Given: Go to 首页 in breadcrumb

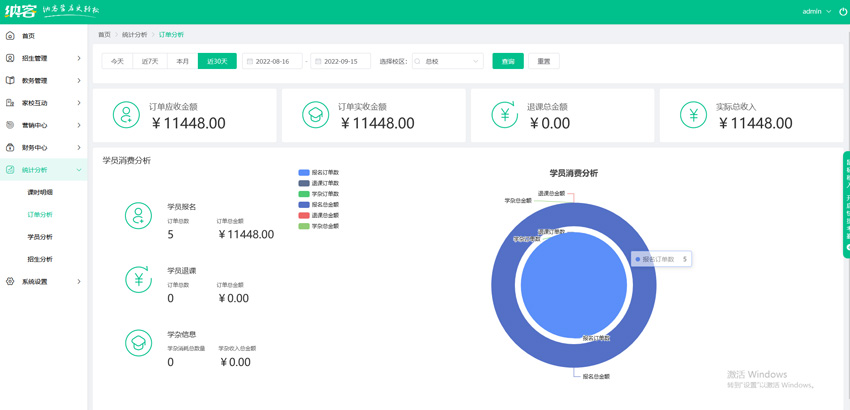Looking at the screenshot, I should [104, 34].
